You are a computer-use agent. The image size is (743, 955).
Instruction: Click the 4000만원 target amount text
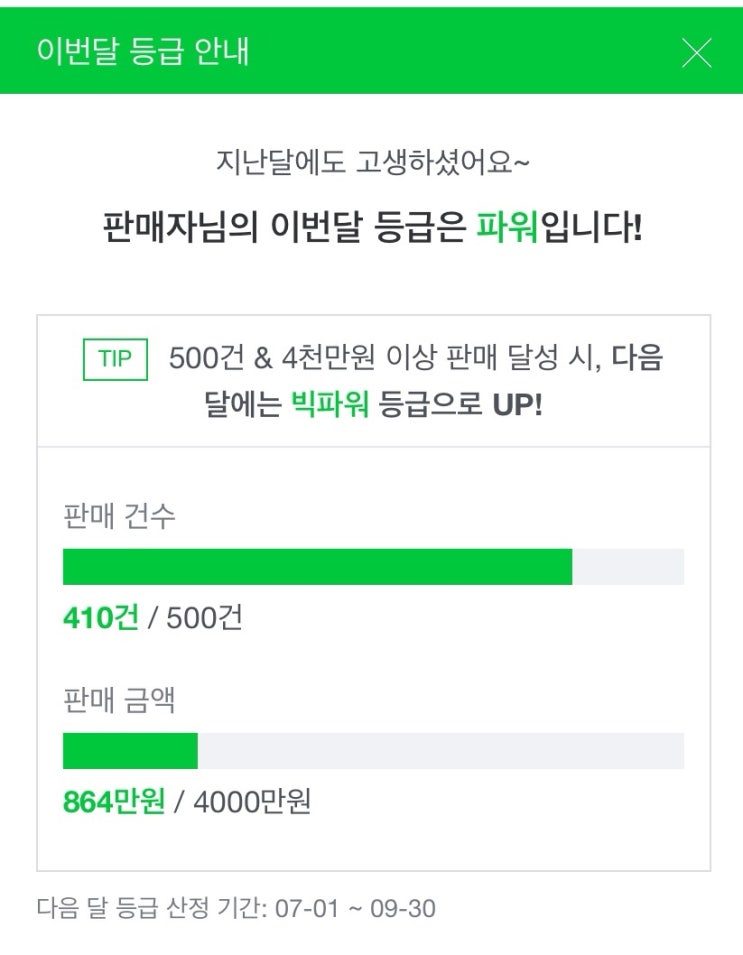[x=252, y=802]
